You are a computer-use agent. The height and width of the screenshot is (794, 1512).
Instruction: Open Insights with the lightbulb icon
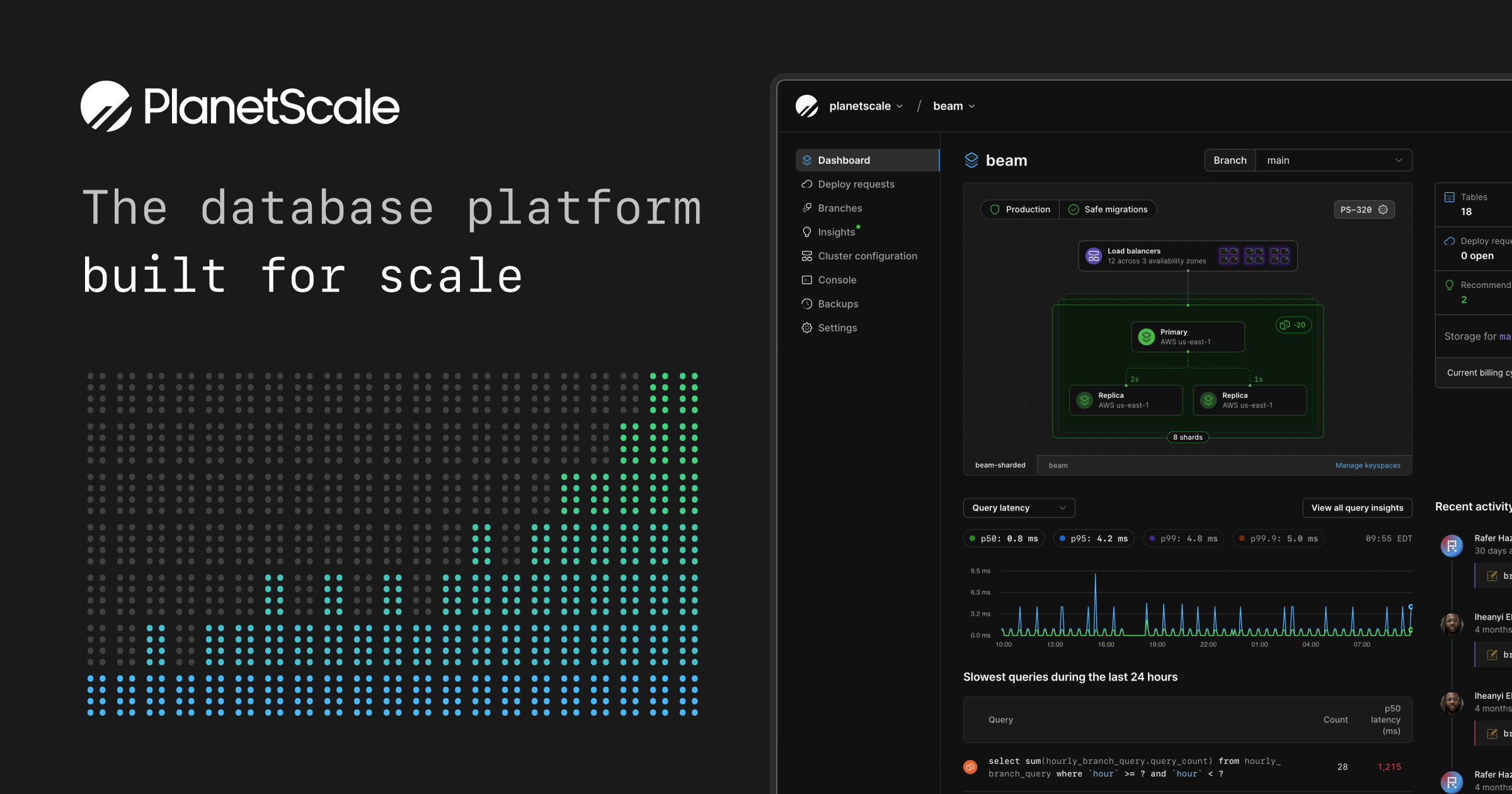click(807, 232)
